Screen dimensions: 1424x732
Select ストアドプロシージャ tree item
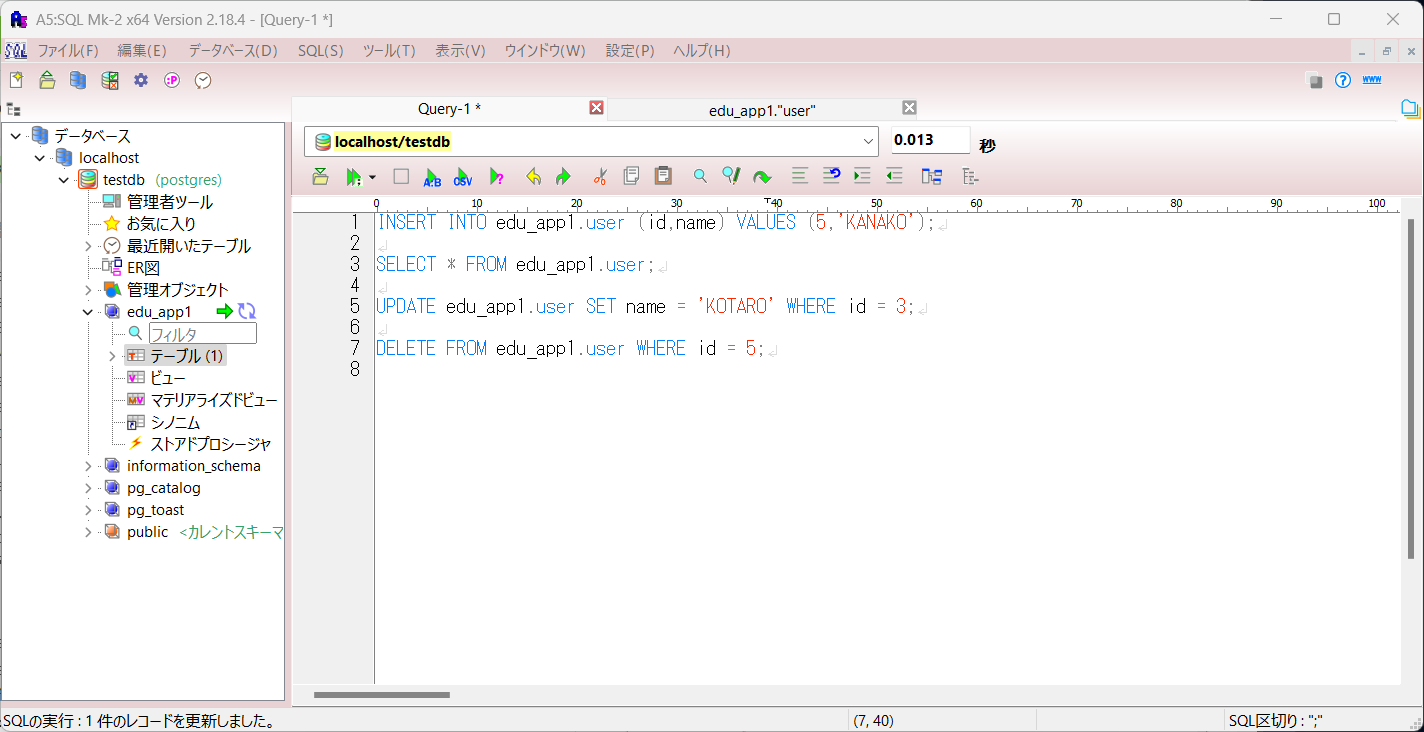pyautogui.click(x=211, y=444)
